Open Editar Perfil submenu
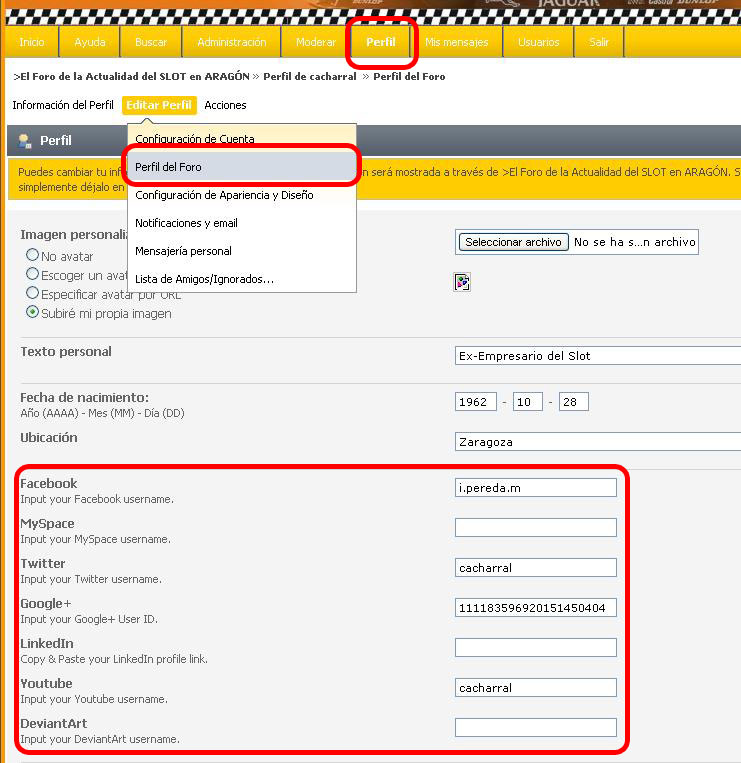The width and height of the screenshot is (741, 763). 159,105
